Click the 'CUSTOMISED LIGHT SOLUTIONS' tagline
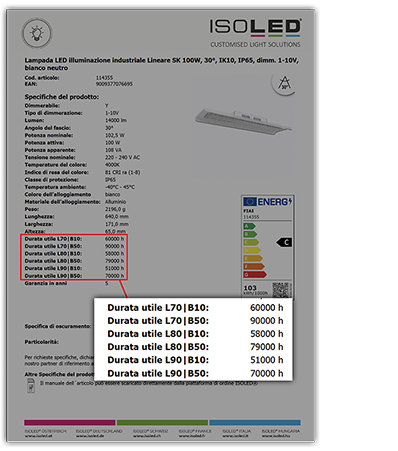The width and height of the screenshot is (398, 451). click(255, 45)
